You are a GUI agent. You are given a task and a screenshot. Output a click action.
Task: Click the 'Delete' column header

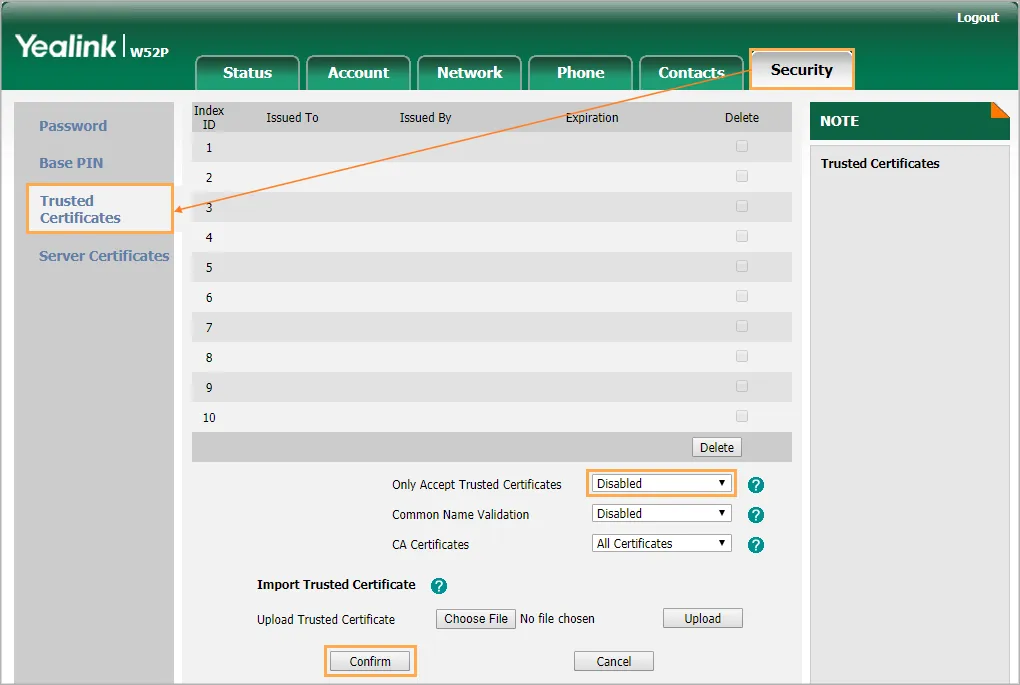(742, 118)
